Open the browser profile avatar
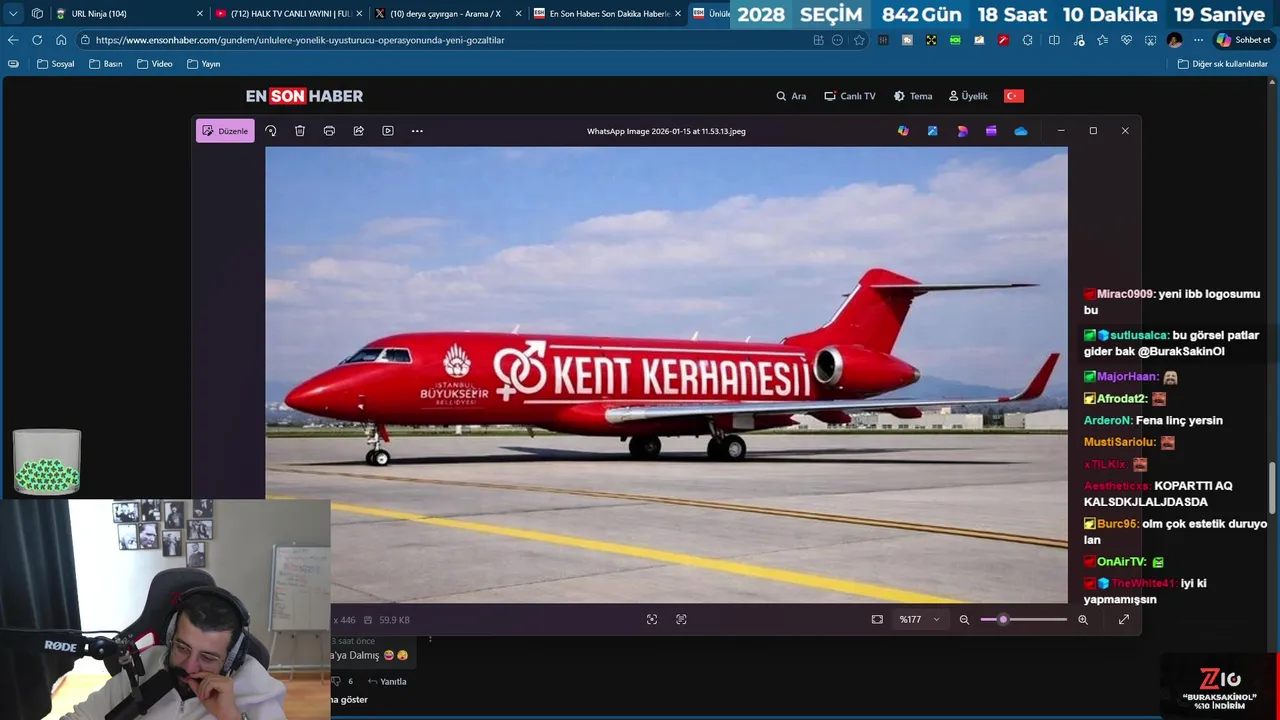1280x720 pixels. tap(1175, 40)
